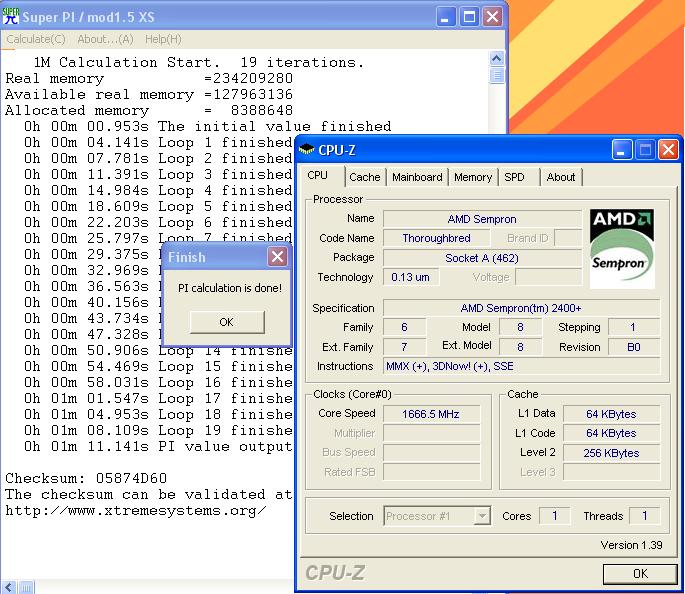This screenshot has width=685, height=594.
Task: Click the AMD Sempron logo image
Action: 622,249
